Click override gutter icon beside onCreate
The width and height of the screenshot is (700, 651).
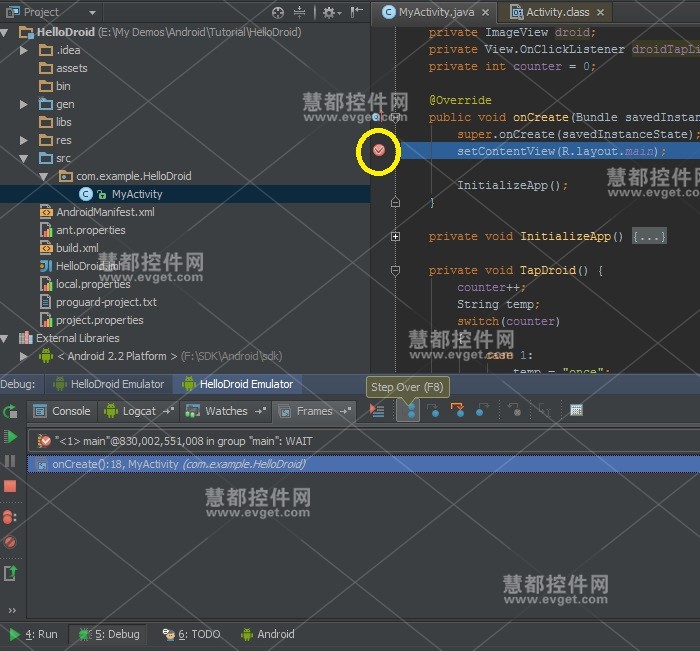pos(376,117)
